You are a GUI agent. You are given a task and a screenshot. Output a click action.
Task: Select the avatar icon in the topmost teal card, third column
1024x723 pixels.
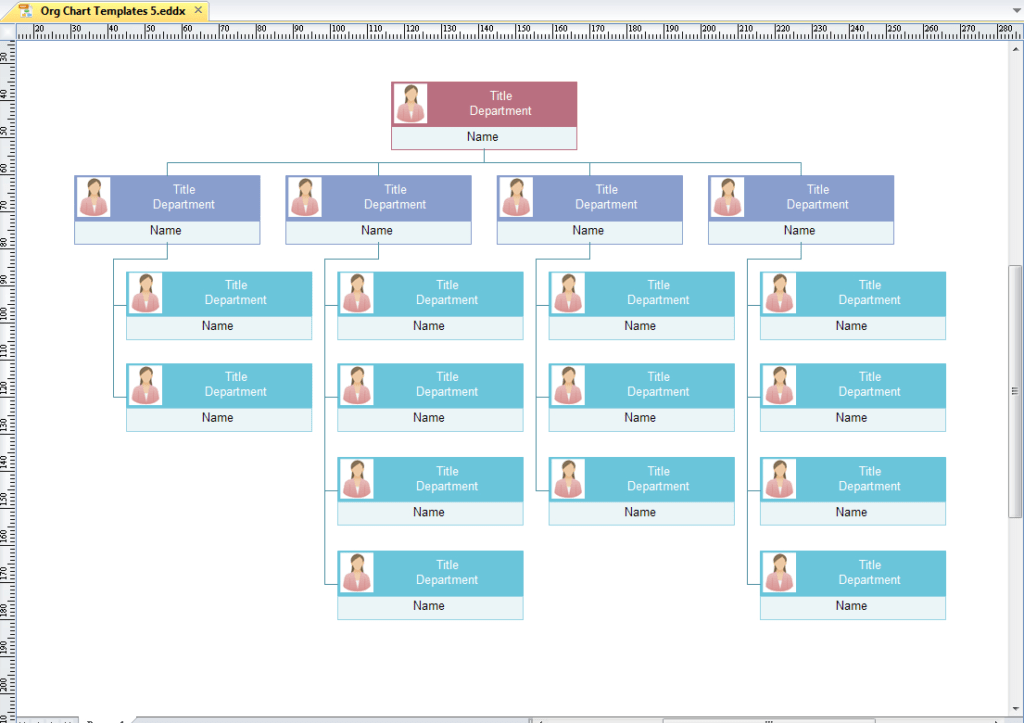tap(567, 292)
